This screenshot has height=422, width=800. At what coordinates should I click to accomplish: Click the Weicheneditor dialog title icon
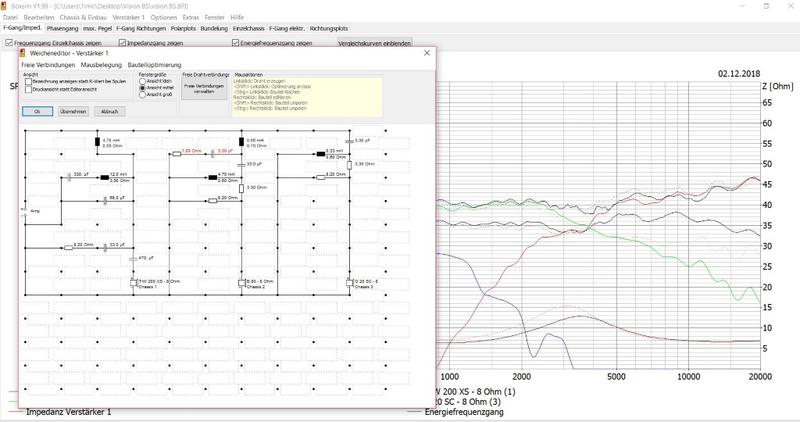point(27,53)
